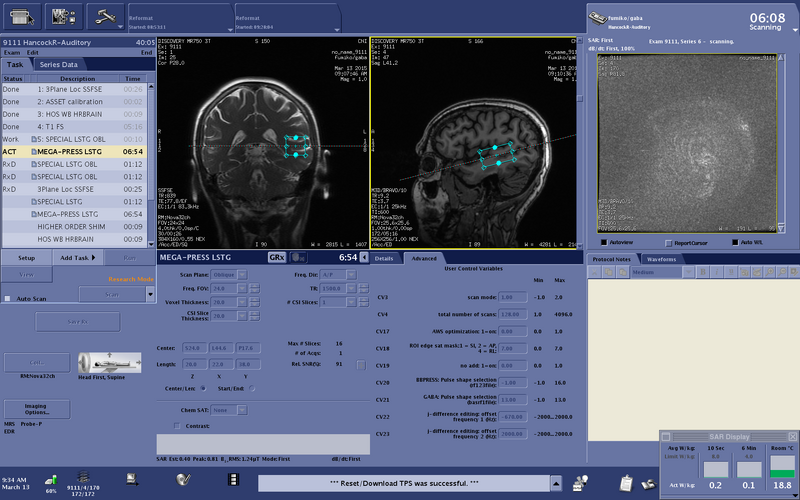The height and width of the screenshot is (500, 800).
Task: Toggle the Auto W/L checkbox
Action: click(x=735, y=242)
